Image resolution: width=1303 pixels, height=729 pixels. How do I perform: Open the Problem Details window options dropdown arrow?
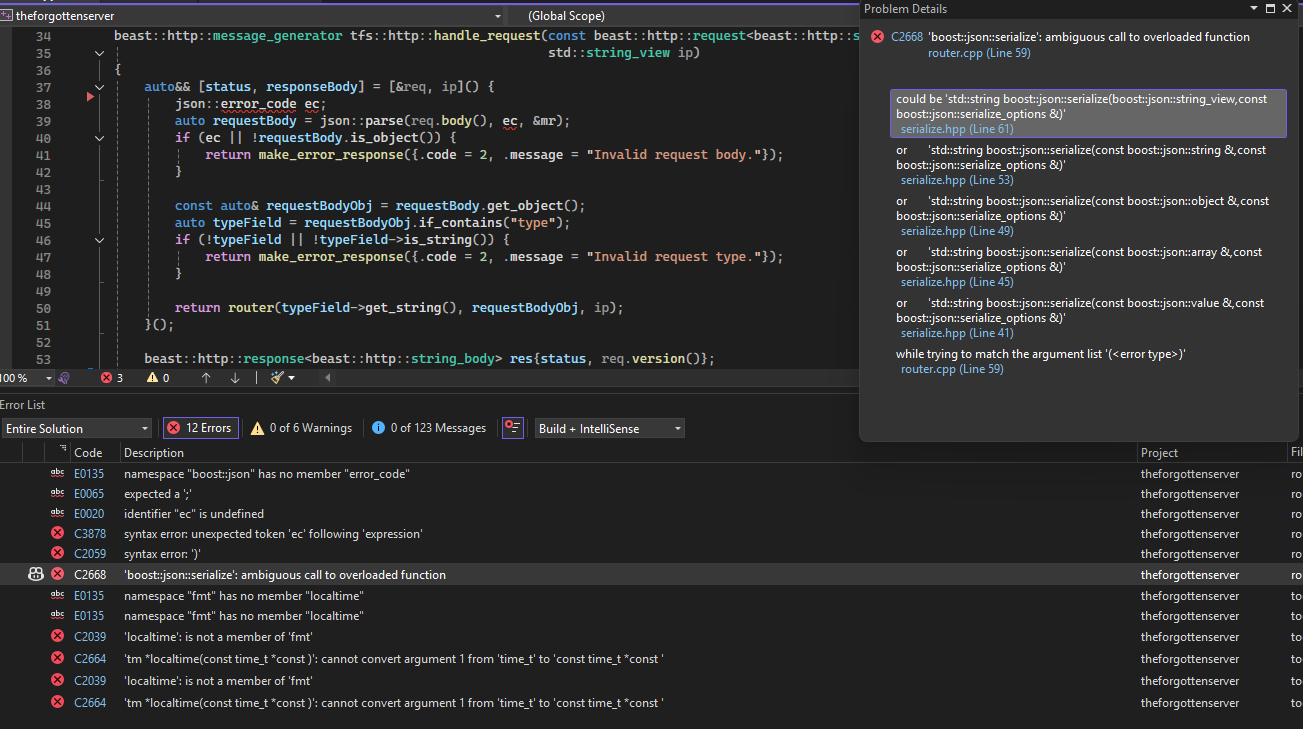[x=1253, y=8]
